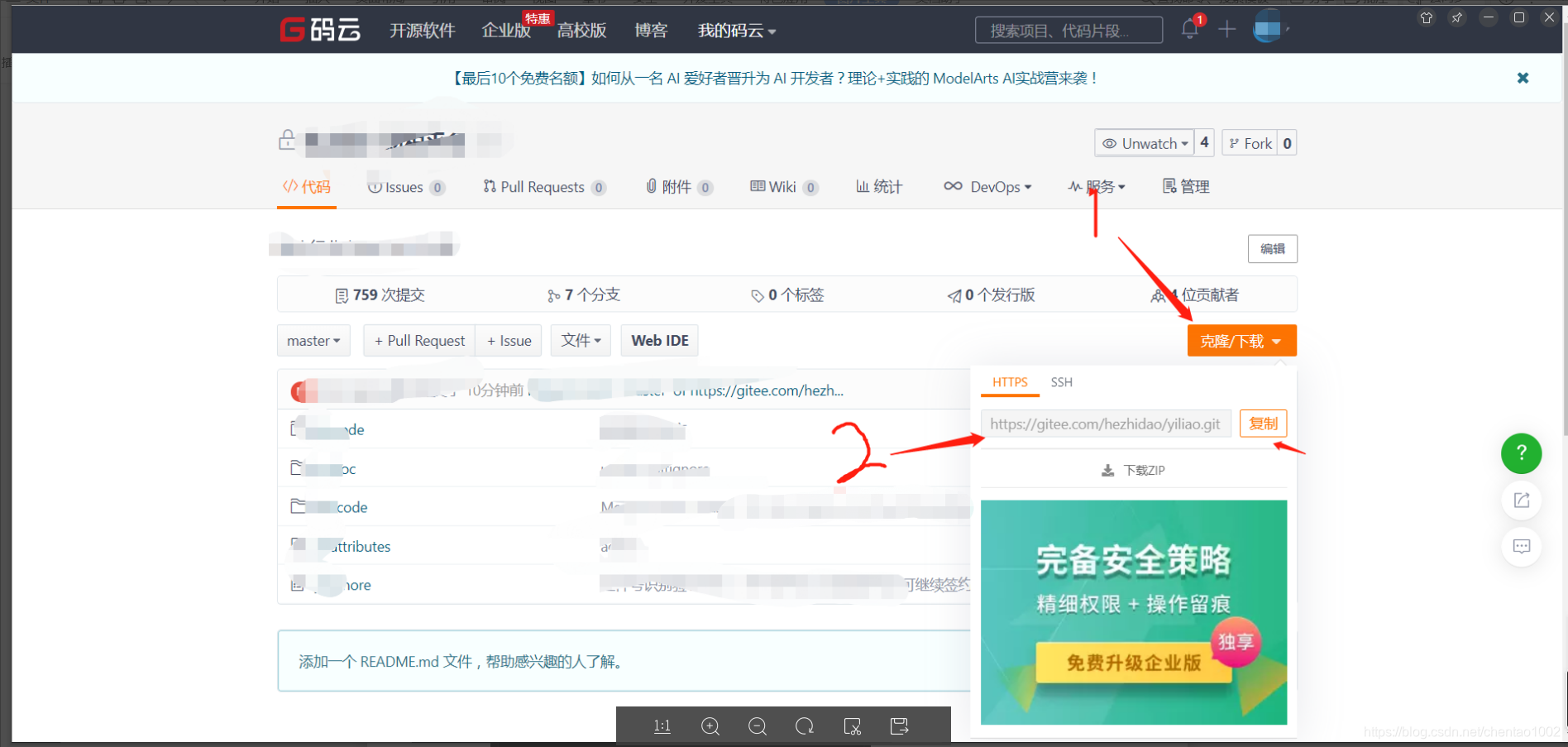Rotate the image with the rotate icon

click(x=805, y=726)
